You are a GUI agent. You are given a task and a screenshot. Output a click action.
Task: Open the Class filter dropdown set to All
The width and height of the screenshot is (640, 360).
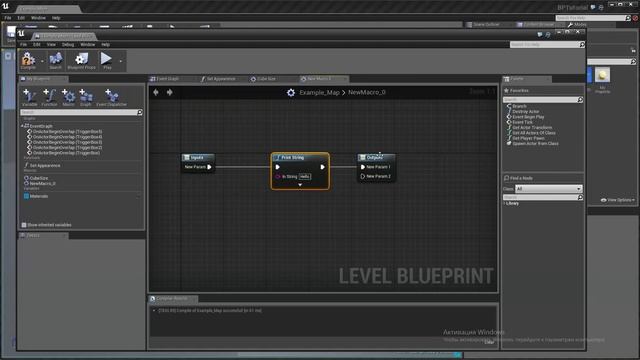click(x=548, y=189)
